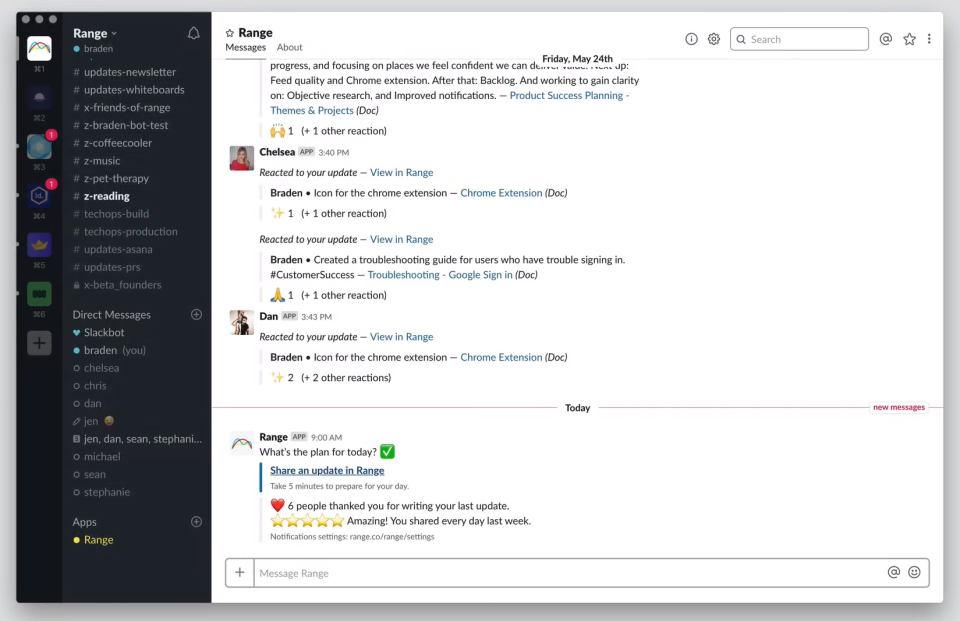Add a new workspace with plus button

tap(39, 343)
